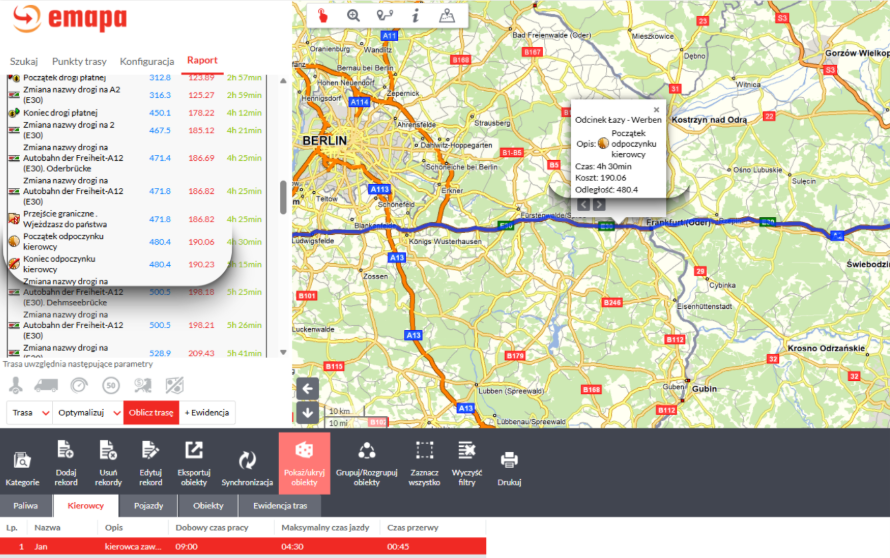Open the map info tool
890x558 pixels.
click(x=415, y=15)
